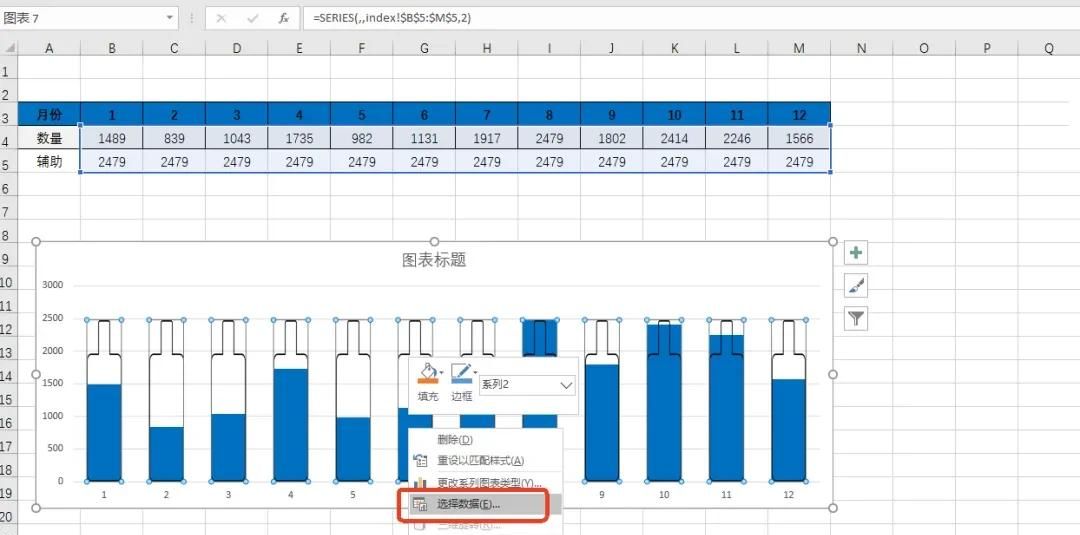Expand the Outline color dropdown arrow
This screenshot has height=535, width=1080.
474,373
